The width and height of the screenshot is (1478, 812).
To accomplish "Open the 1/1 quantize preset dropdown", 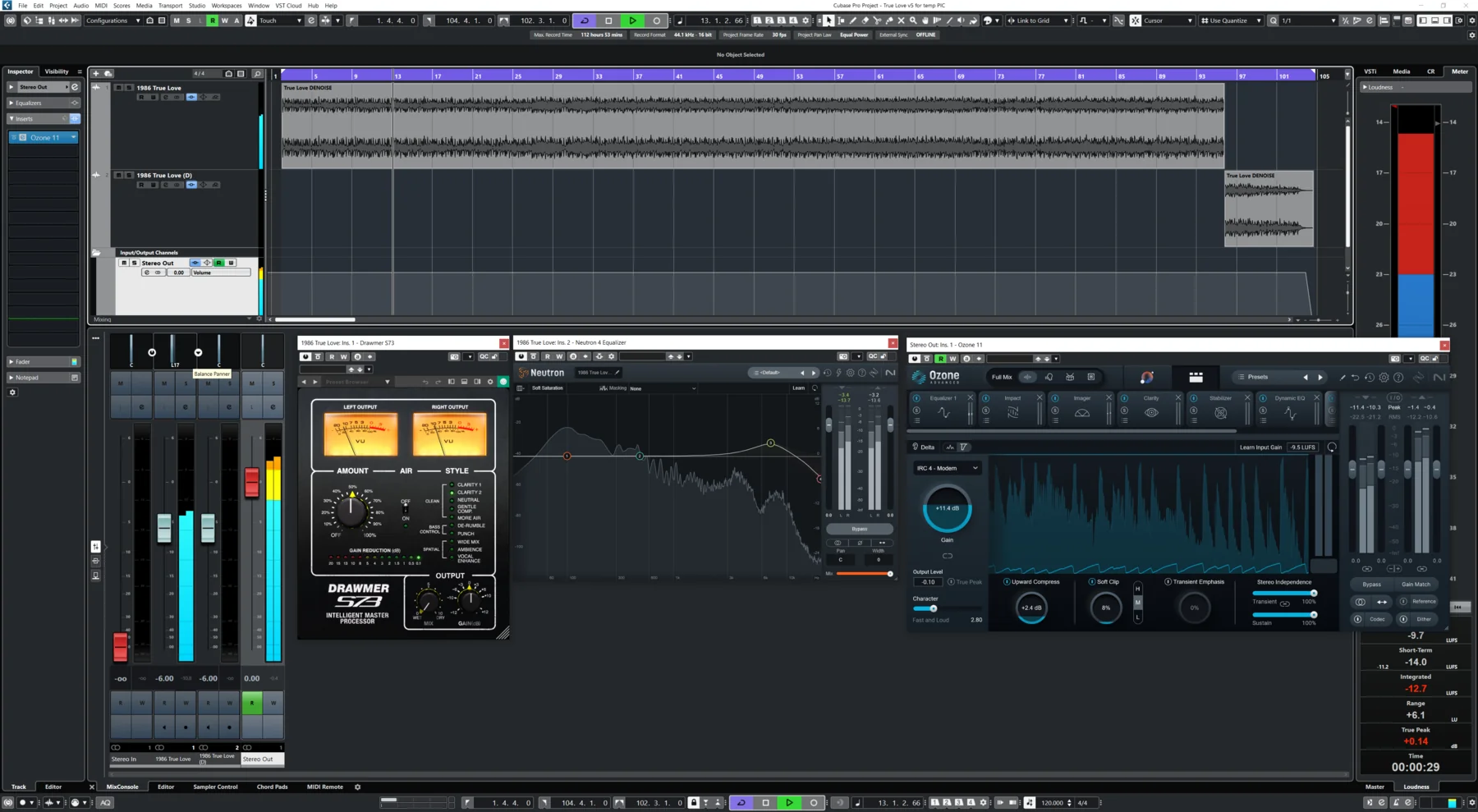I will (x=1309, y=21).
